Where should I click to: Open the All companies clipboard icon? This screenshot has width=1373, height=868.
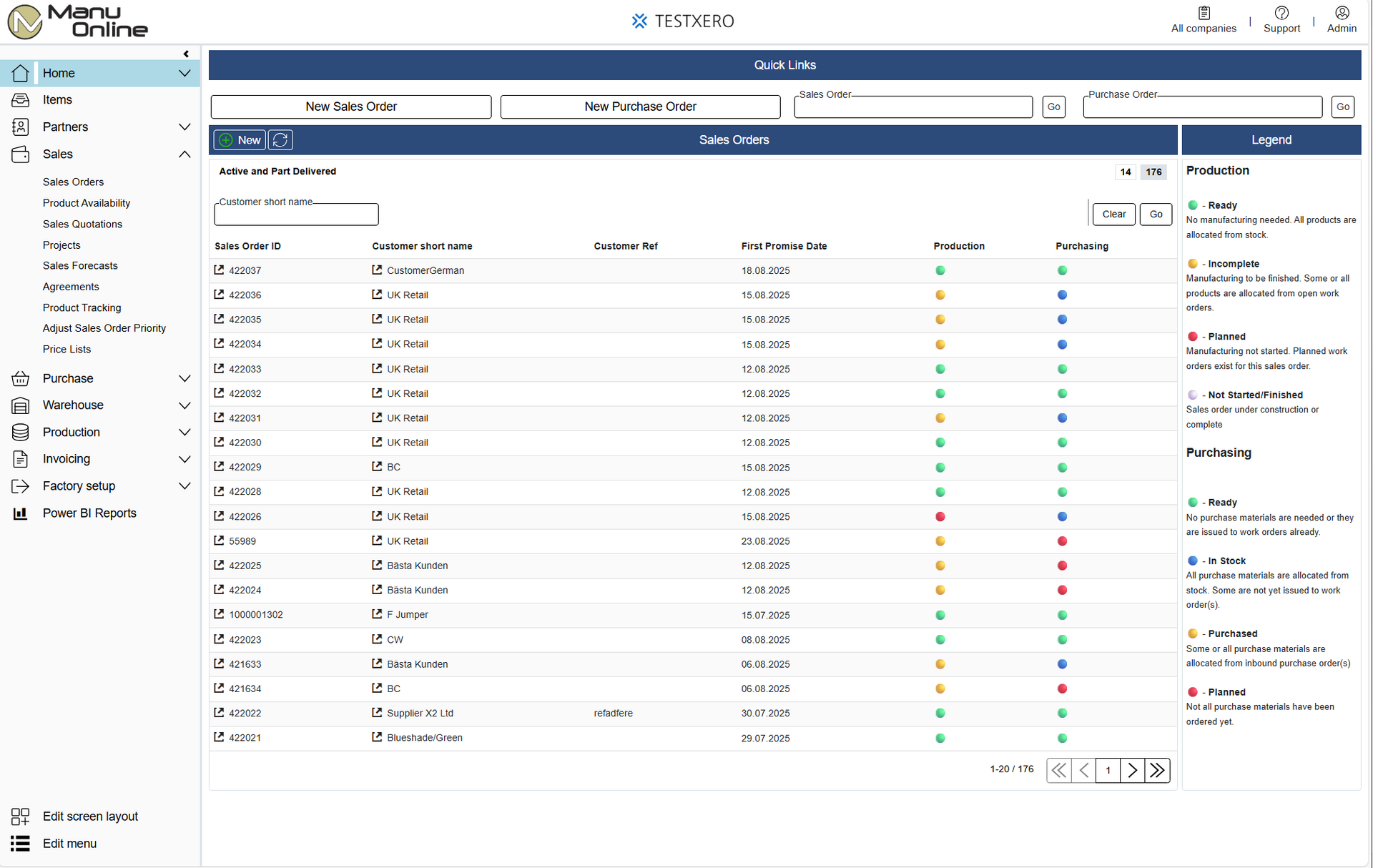click(1204, 12)
